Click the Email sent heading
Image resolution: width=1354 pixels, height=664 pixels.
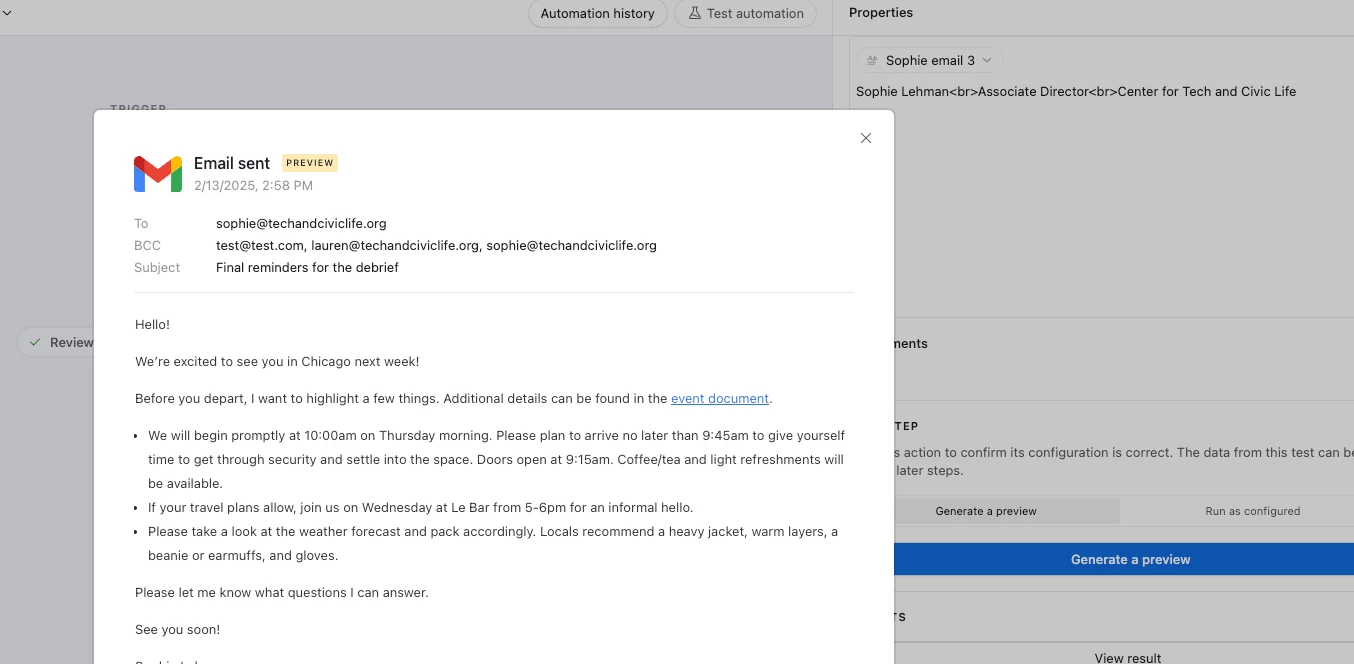coord(232,163)
